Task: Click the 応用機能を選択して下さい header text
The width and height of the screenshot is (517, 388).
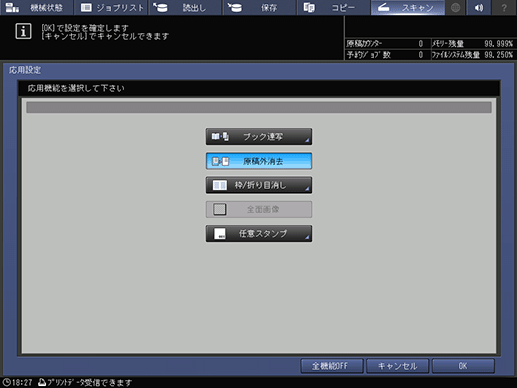Action: tap(76, 88)
